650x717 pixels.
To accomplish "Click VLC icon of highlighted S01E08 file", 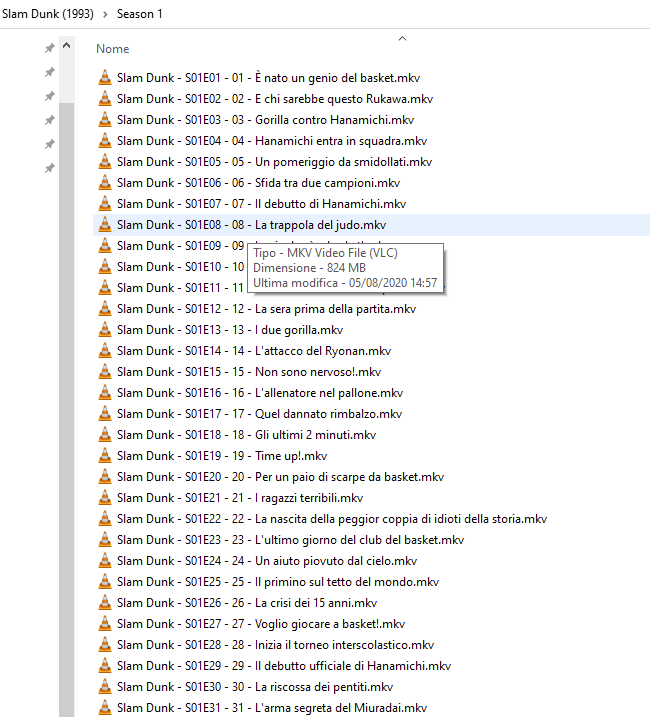I will click(x=105, y=225).
